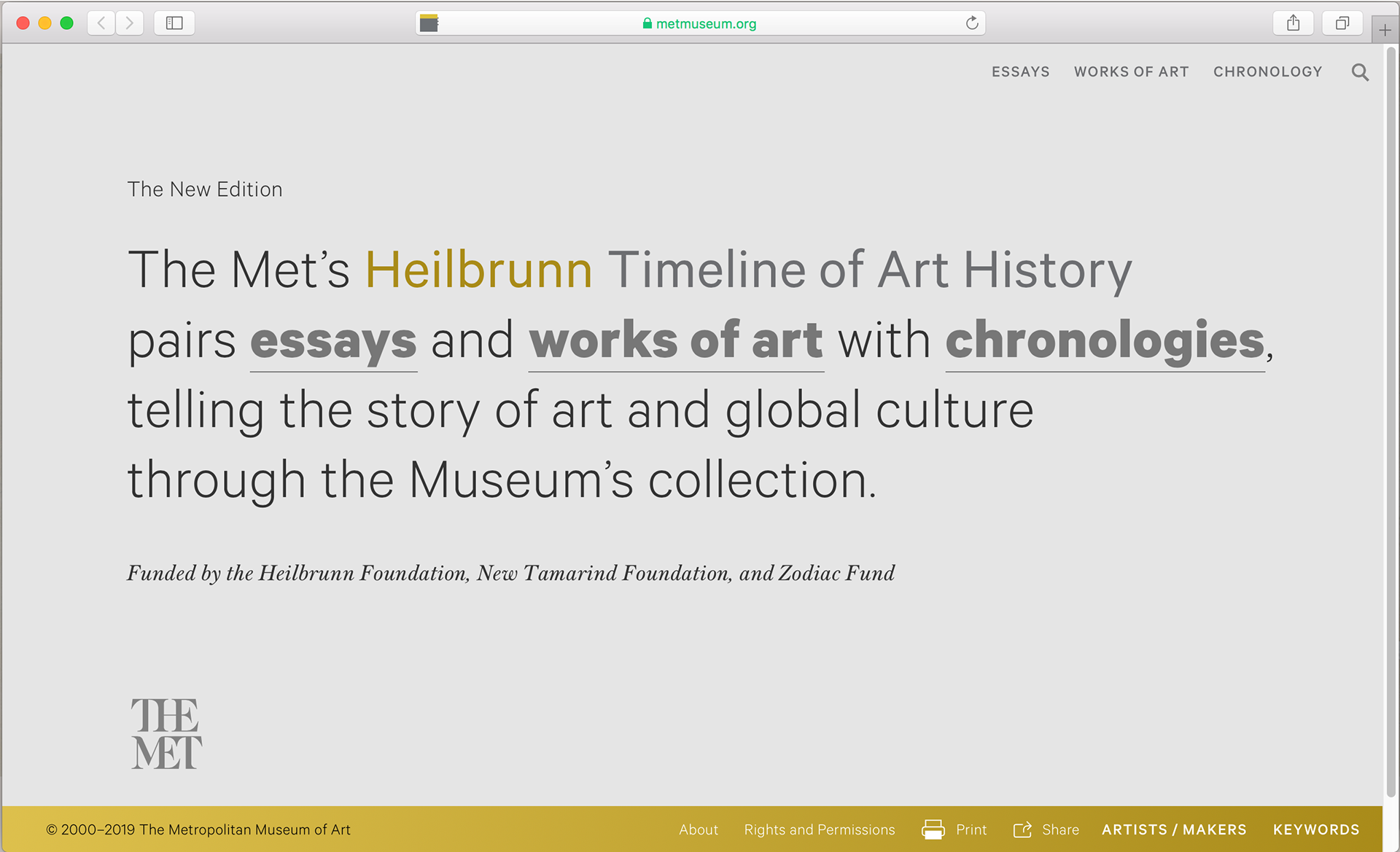
Task: Open the Works of Art navigation item
Action: 1131,72
